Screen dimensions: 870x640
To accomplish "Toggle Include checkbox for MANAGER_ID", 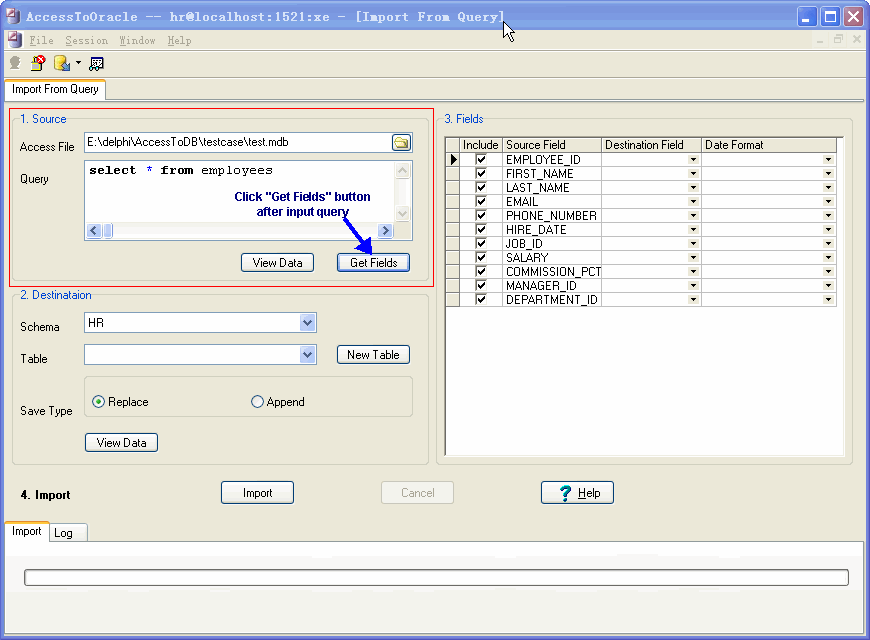I will pos(481,285).
